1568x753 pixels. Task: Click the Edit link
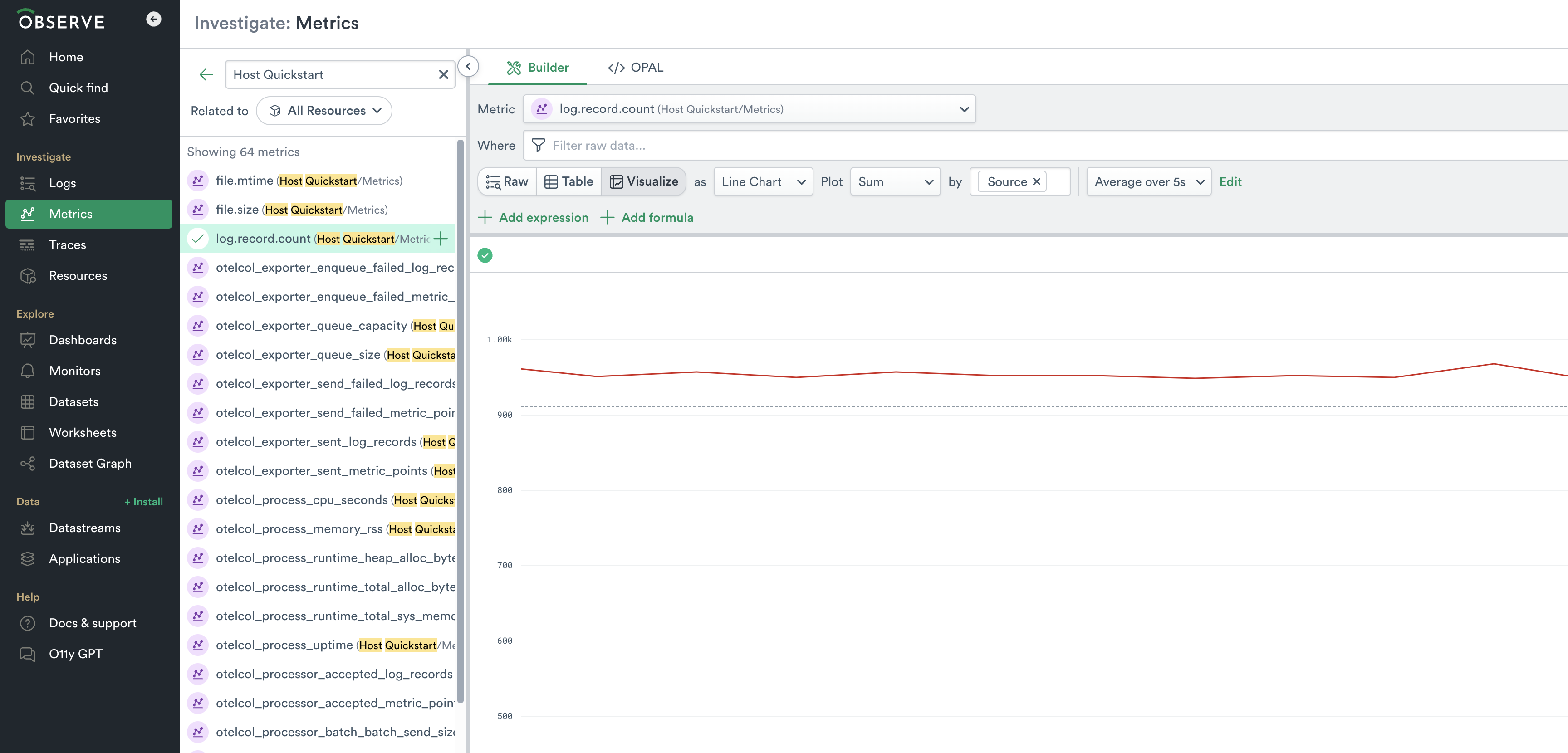(1230, 181)
